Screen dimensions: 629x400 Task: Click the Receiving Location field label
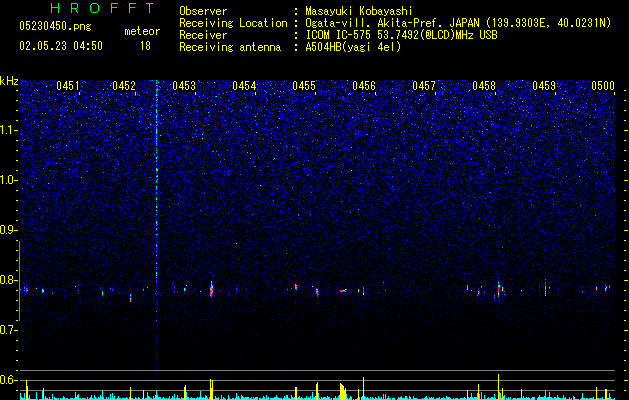click(x=233, y=23)
